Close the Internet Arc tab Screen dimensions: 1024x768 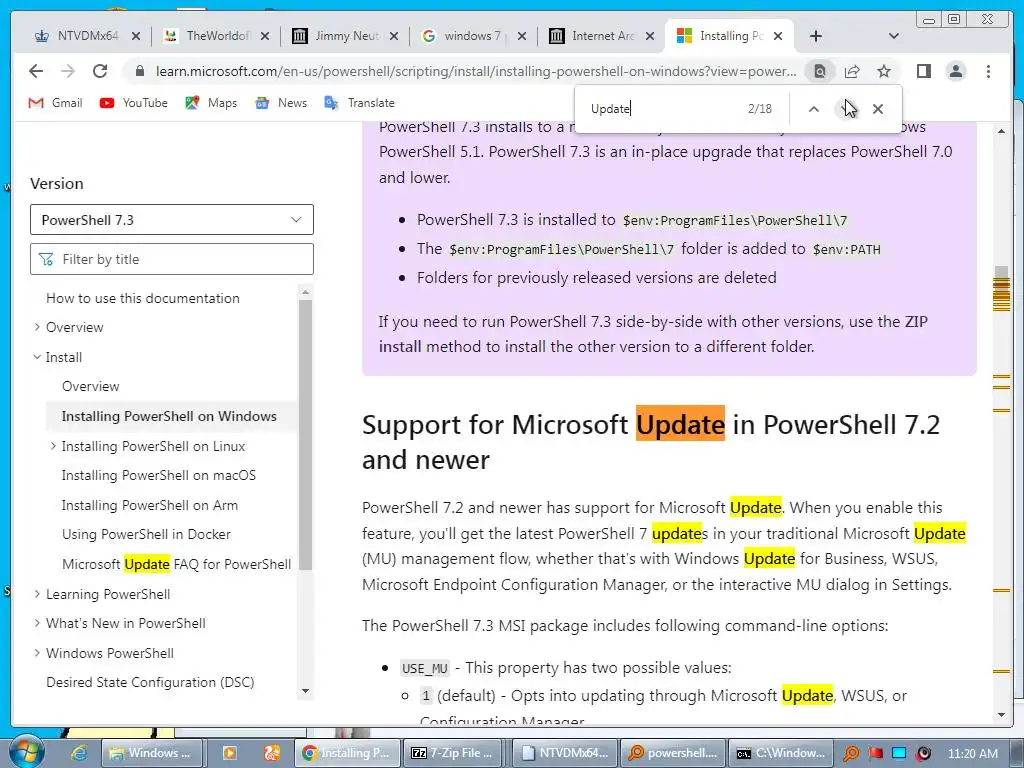(x=650, y=36)
